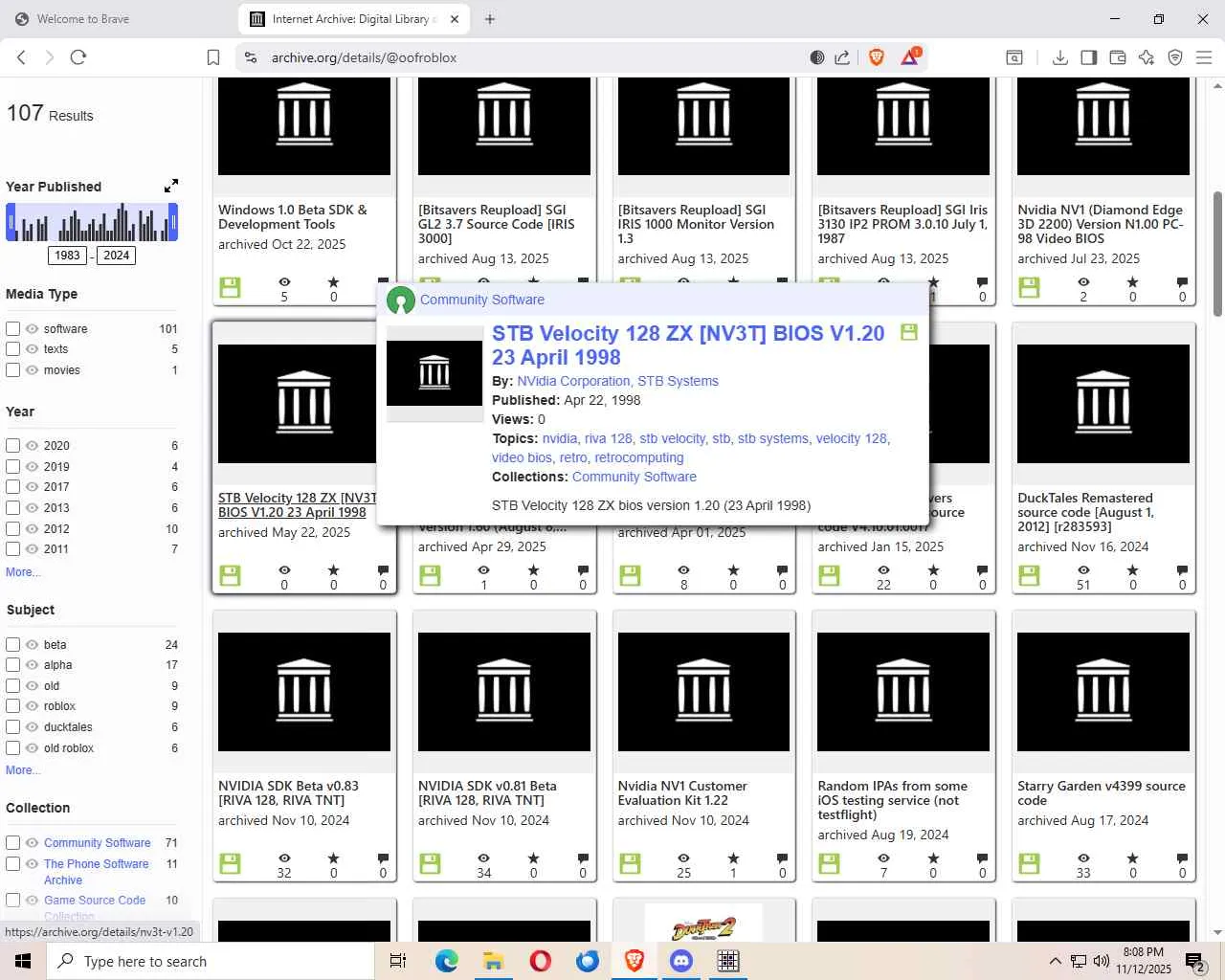Viewport: 1225px width, 980px height.
Task: Click the Year Published histogram bars
Action: pyautogui.click(x=92, y=223)
